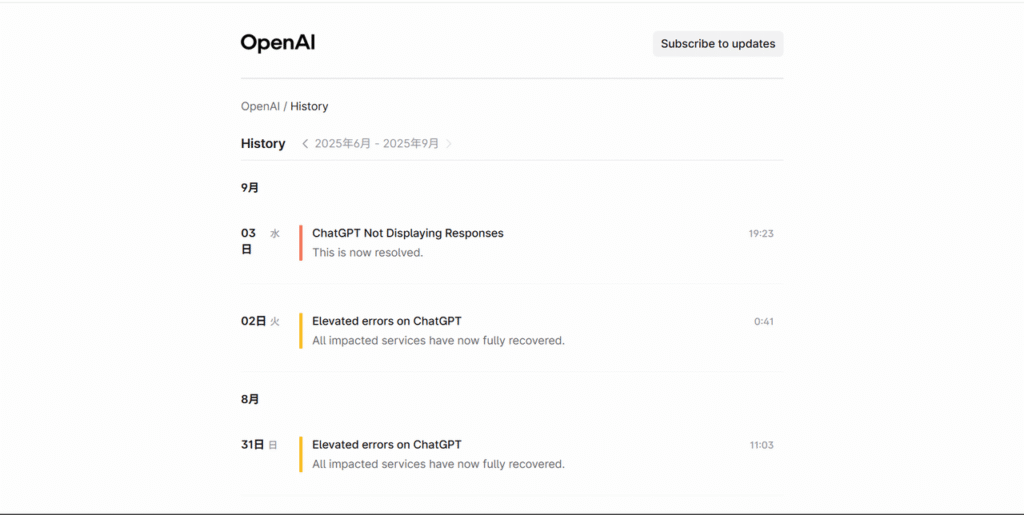Click the red severity bar on 03日 incident
The height and width of the screenshot is (515, 1024).
(301, 243)
